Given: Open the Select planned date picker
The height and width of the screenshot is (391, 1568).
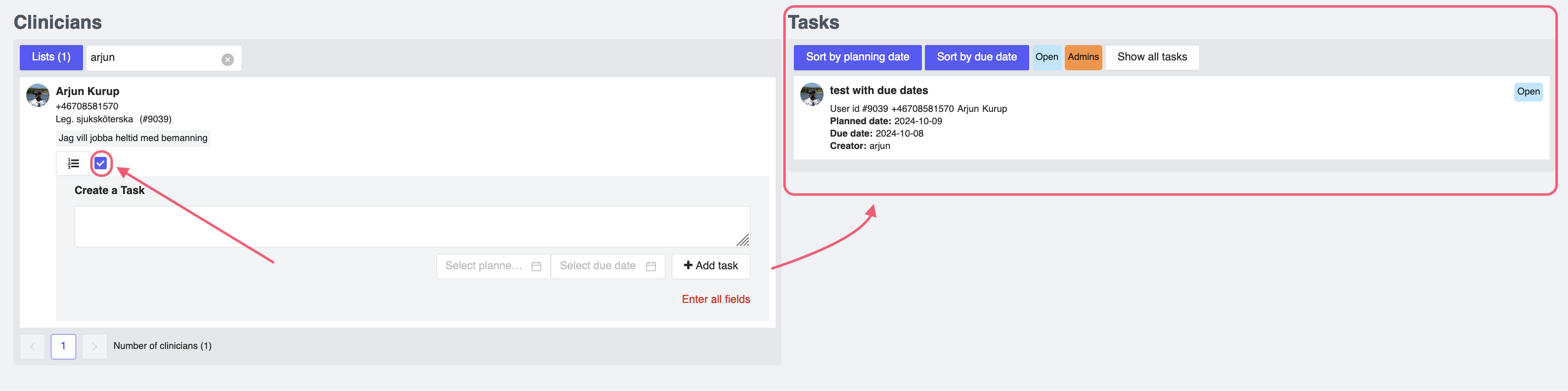Looking at the screenshot, I should [493, 266].
